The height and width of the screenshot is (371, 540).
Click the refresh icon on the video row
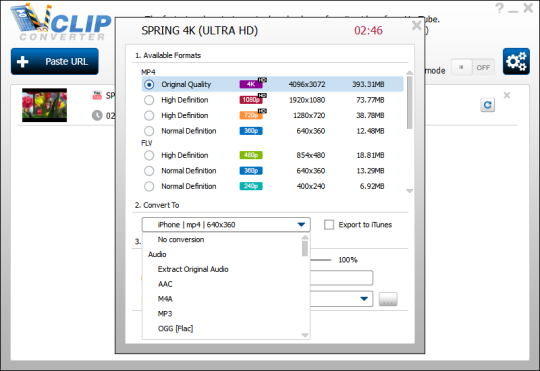click(x=487, y=105)
